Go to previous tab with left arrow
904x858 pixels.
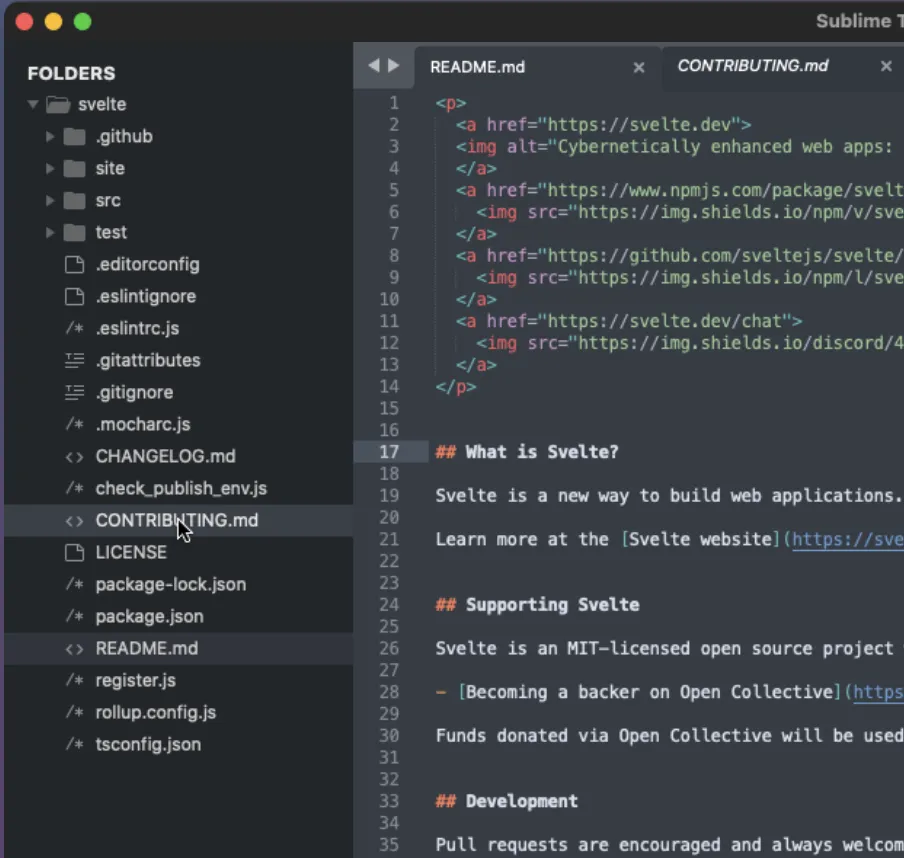tap(374, 66)
